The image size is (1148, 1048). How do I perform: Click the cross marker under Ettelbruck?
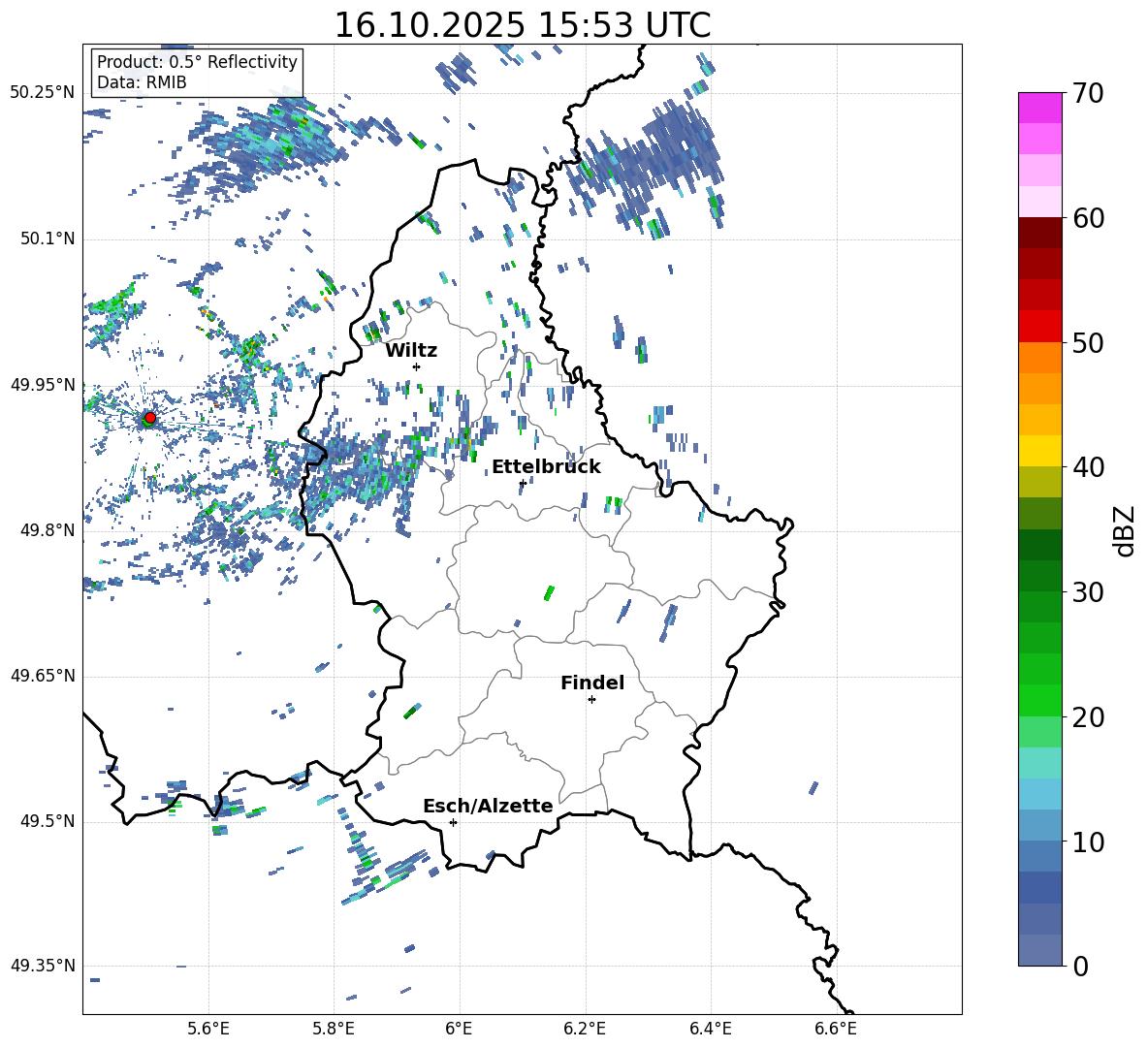523,483
